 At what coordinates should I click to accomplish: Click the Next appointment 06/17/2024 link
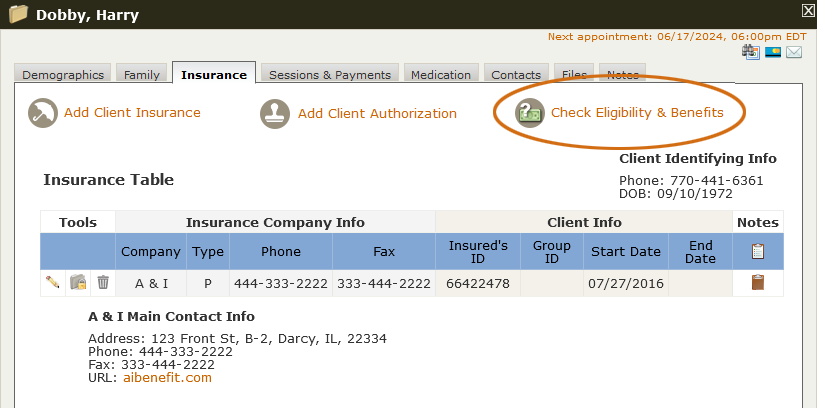pyautogui.click(x=677, y=36)
